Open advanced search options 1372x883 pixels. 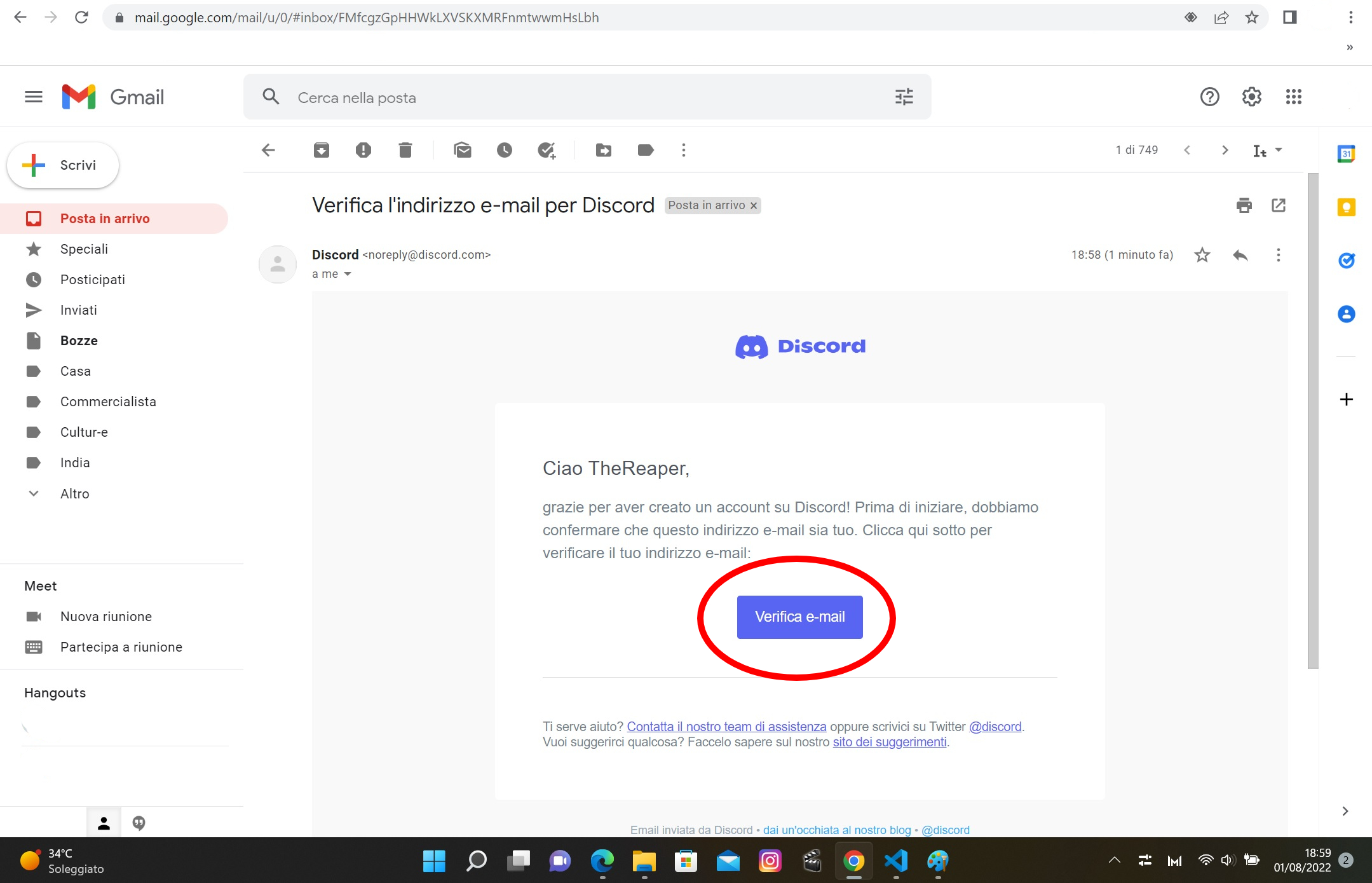904,97
